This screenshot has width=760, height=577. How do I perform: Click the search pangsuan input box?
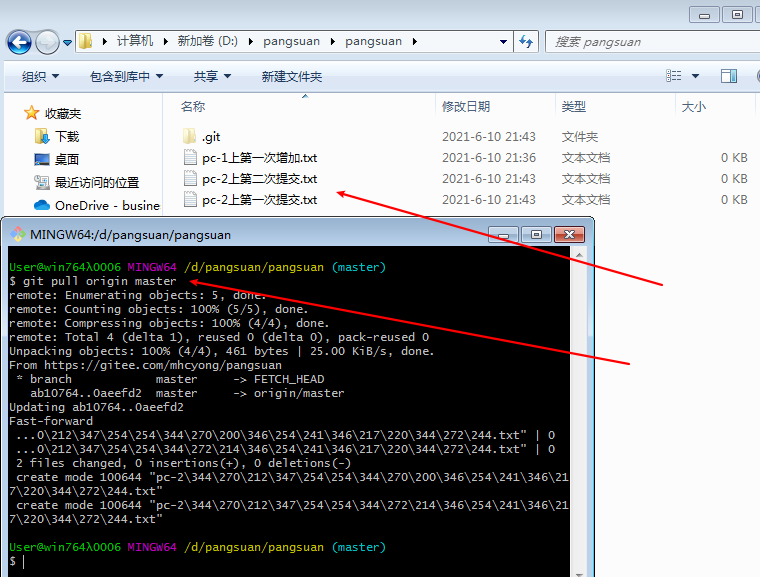click(x=640, y=42)
